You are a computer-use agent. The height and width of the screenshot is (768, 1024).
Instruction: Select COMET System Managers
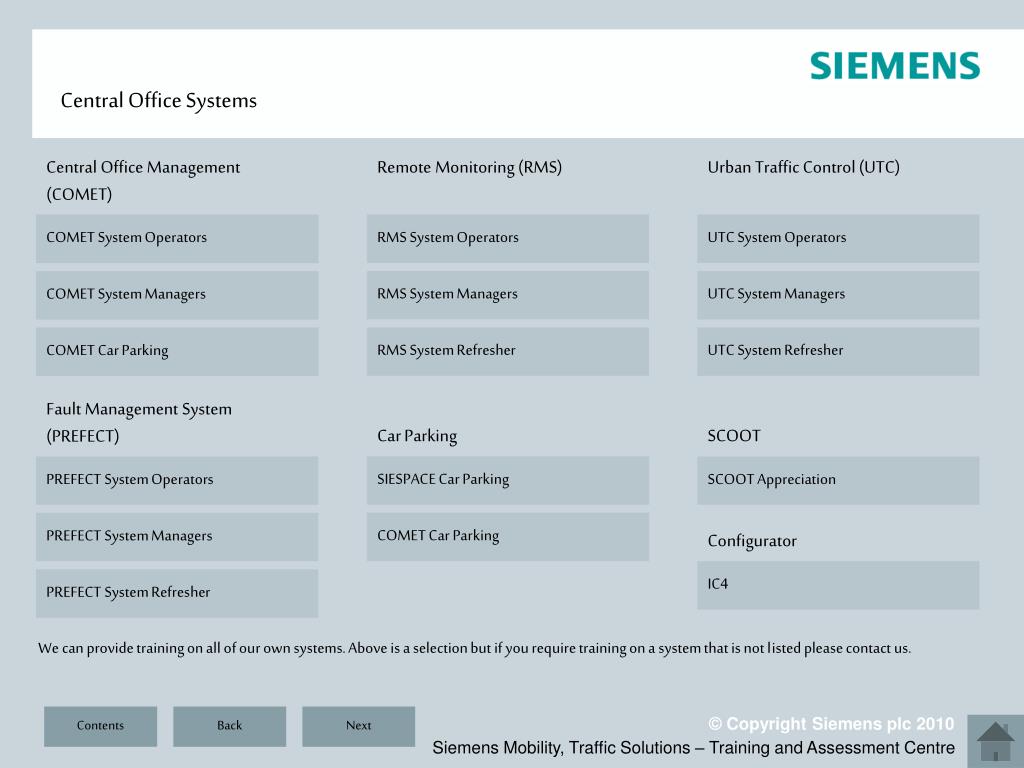click(x=177, y=295)
